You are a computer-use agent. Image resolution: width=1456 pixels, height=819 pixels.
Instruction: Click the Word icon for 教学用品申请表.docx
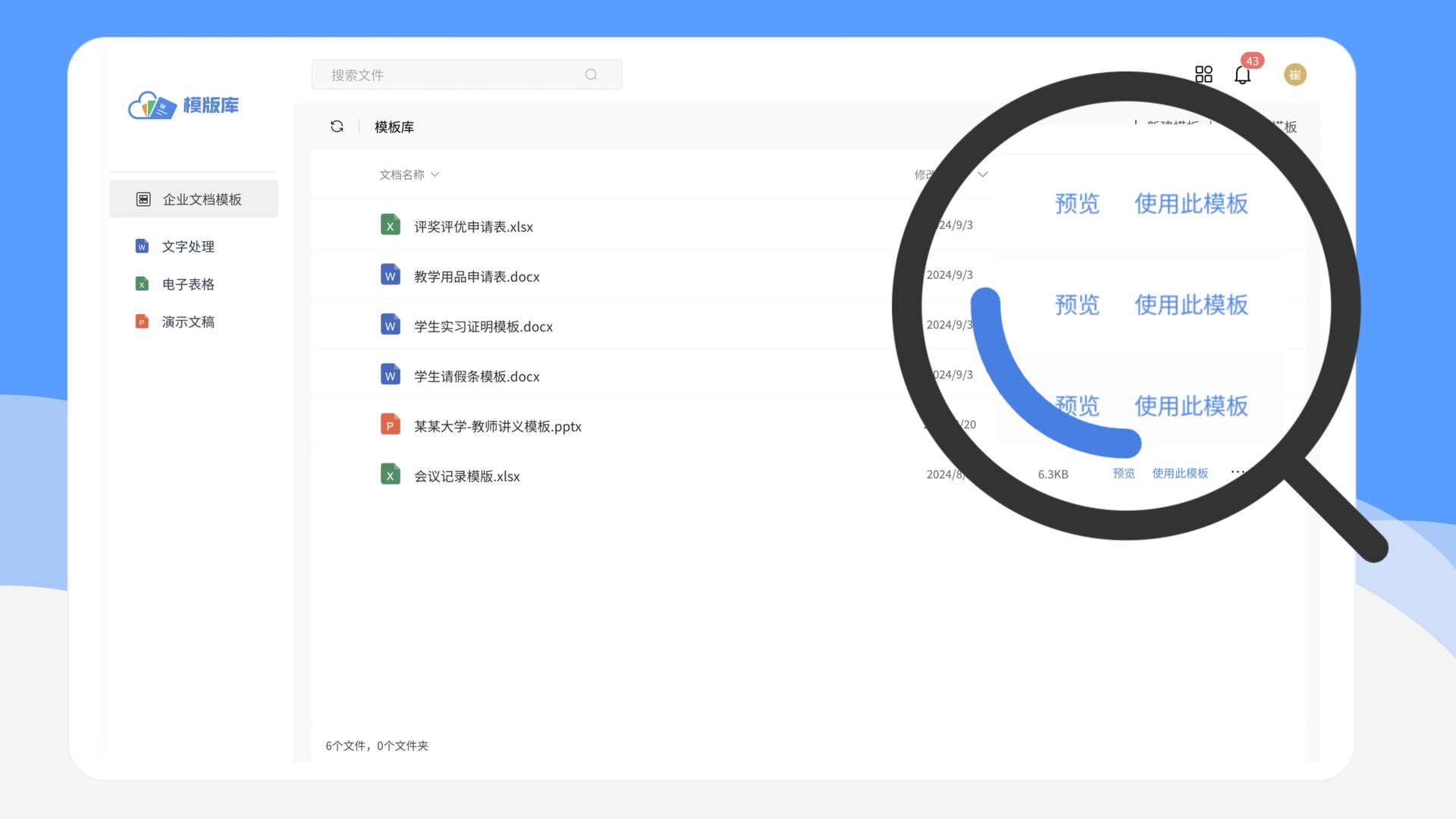390,275
